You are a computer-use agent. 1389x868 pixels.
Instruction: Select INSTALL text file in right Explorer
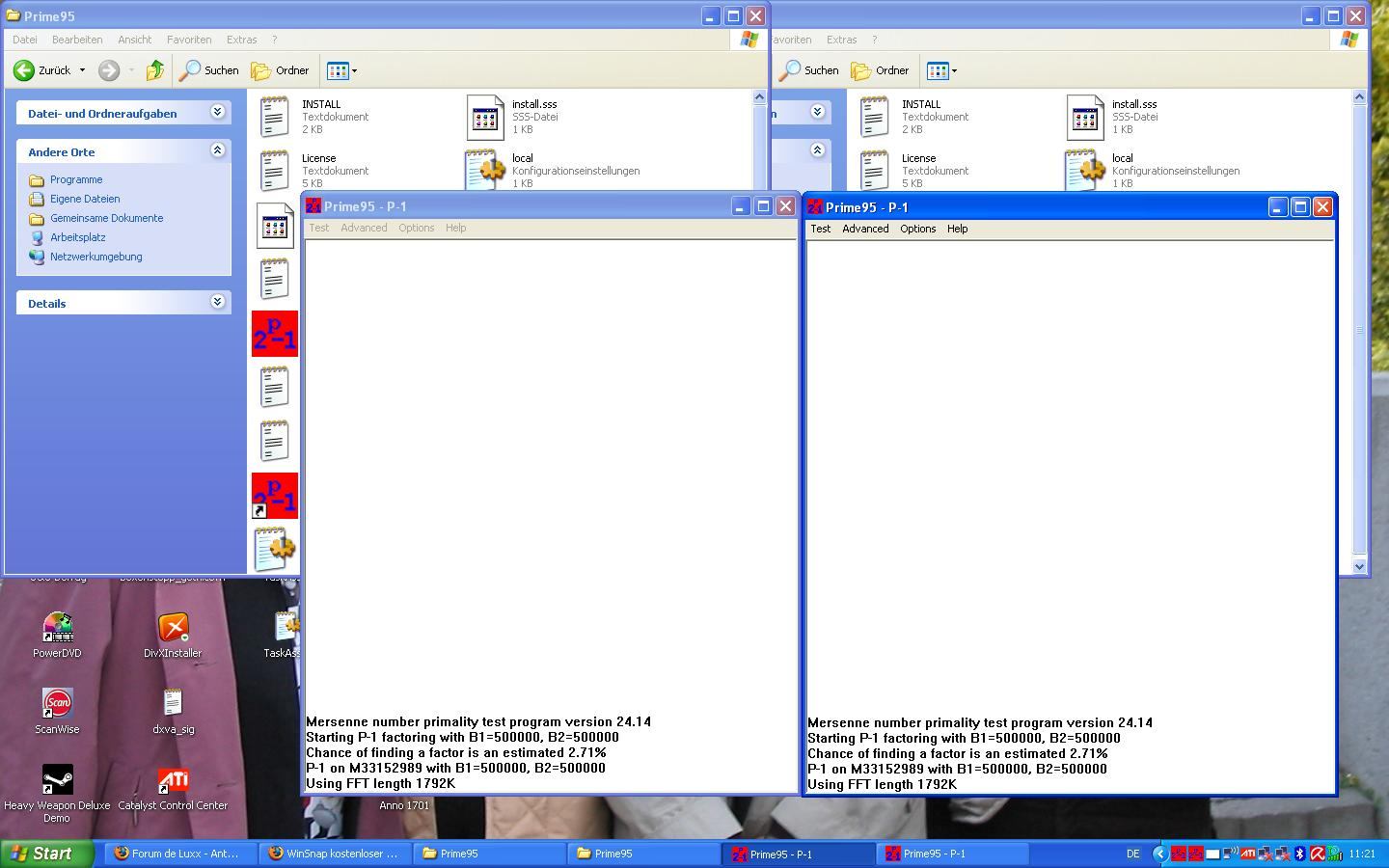913,116
